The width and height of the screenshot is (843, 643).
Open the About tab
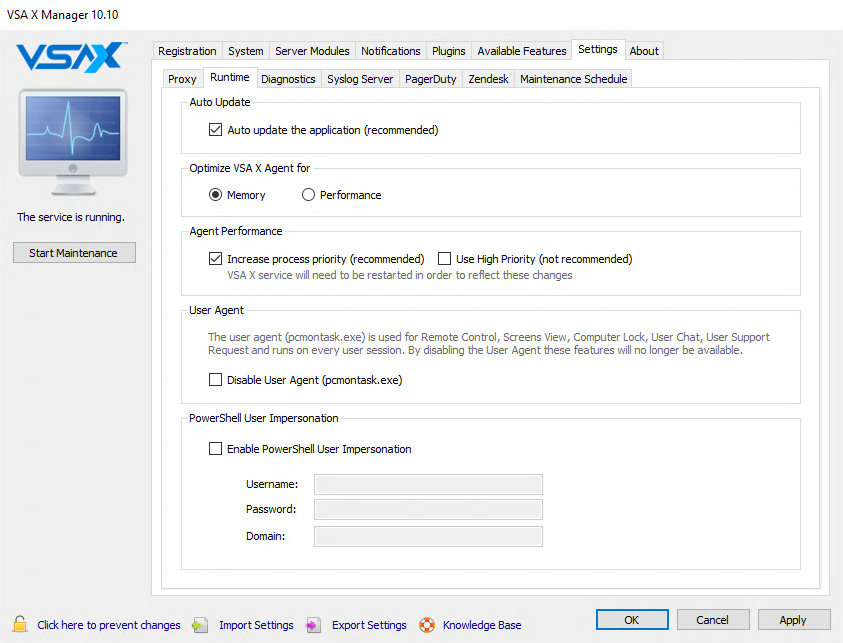644,51
